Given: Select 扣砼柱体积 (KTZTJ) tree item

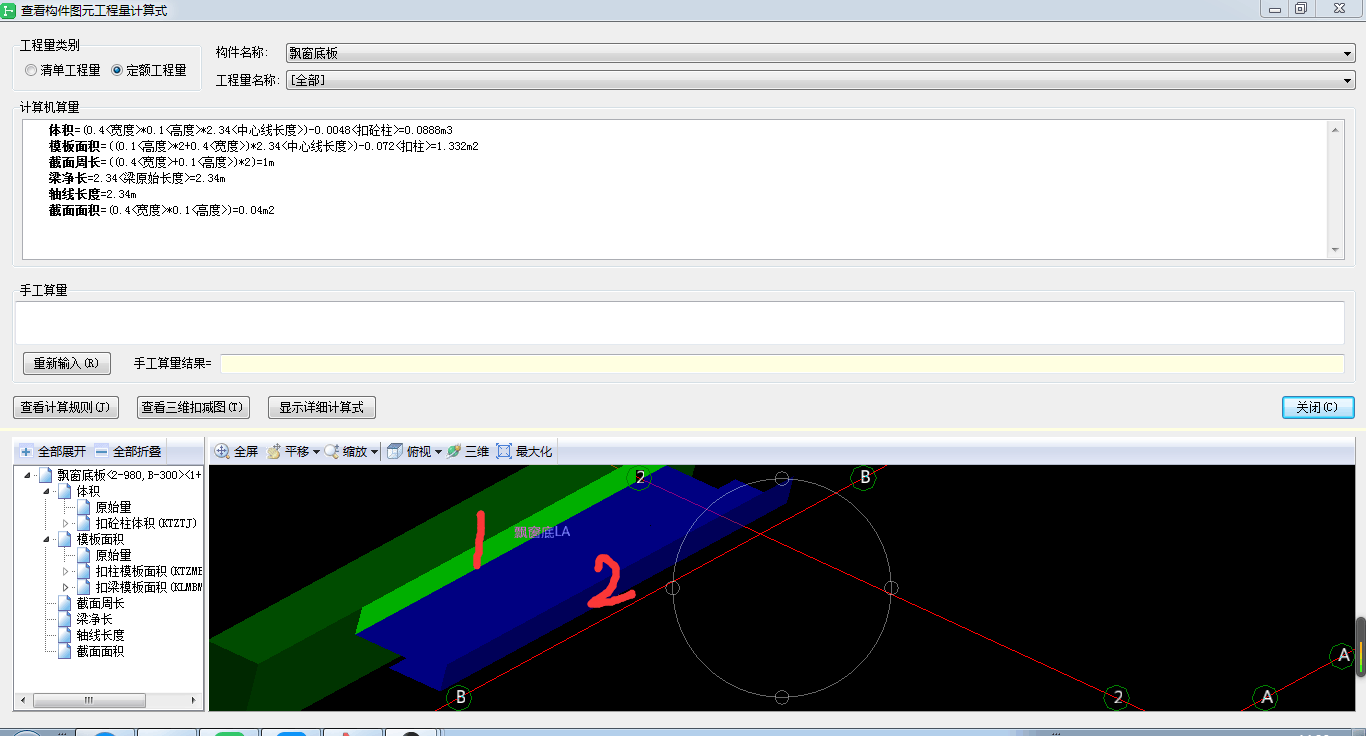Looking at the screenshot, I should click(x=146, y=523).
